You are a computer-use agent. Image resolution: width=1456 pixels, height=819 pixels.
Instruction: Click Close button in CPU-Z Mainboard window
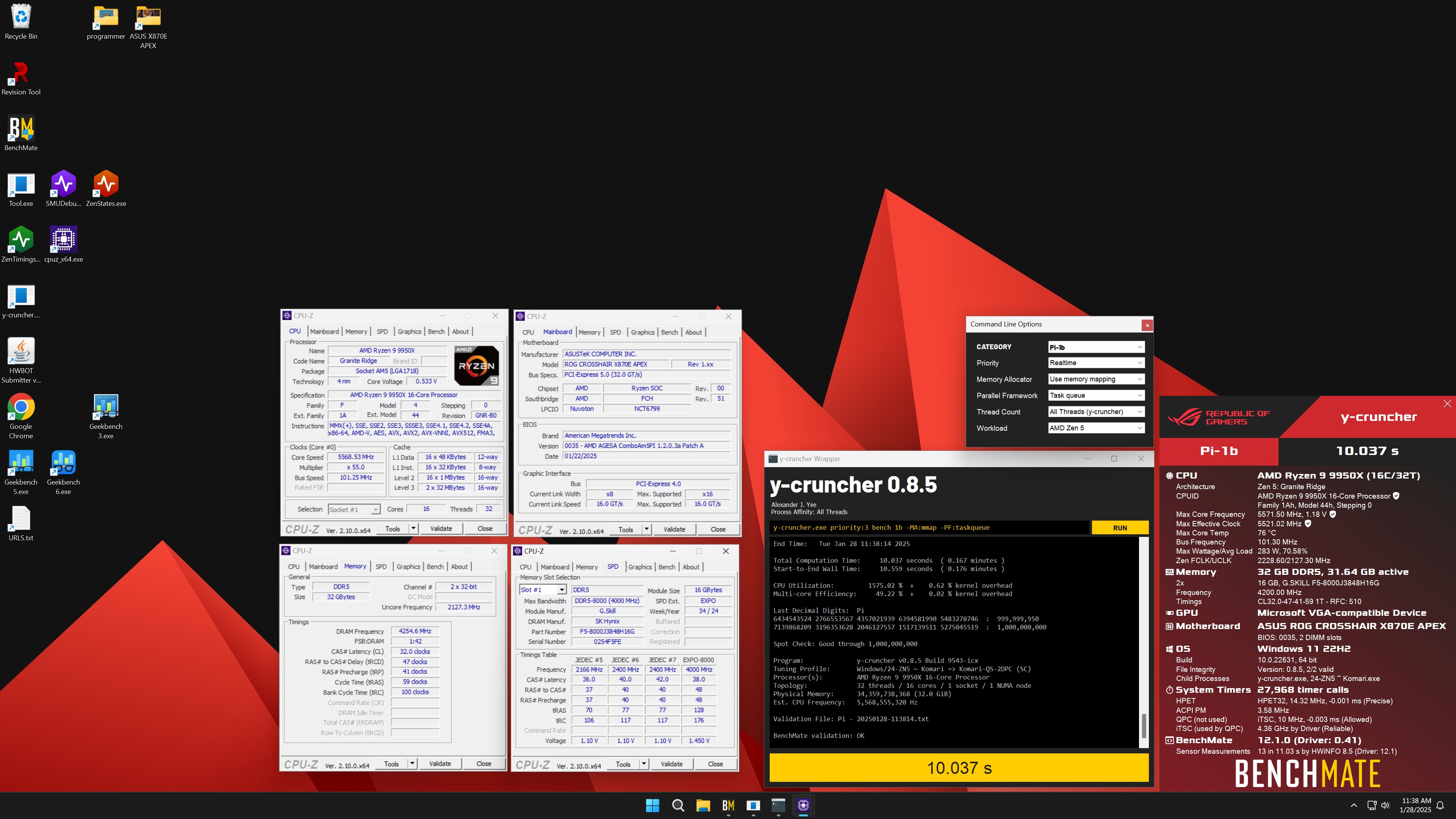(x=718, y=529)
